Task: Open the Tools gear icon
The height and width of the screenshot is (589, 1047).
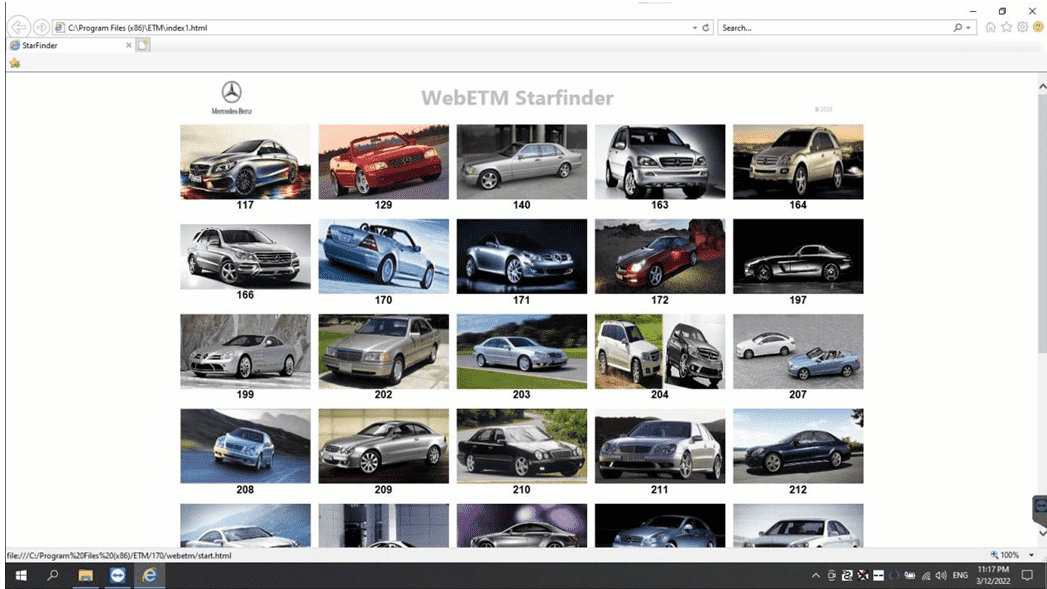Action: (x=1022, y=27)
